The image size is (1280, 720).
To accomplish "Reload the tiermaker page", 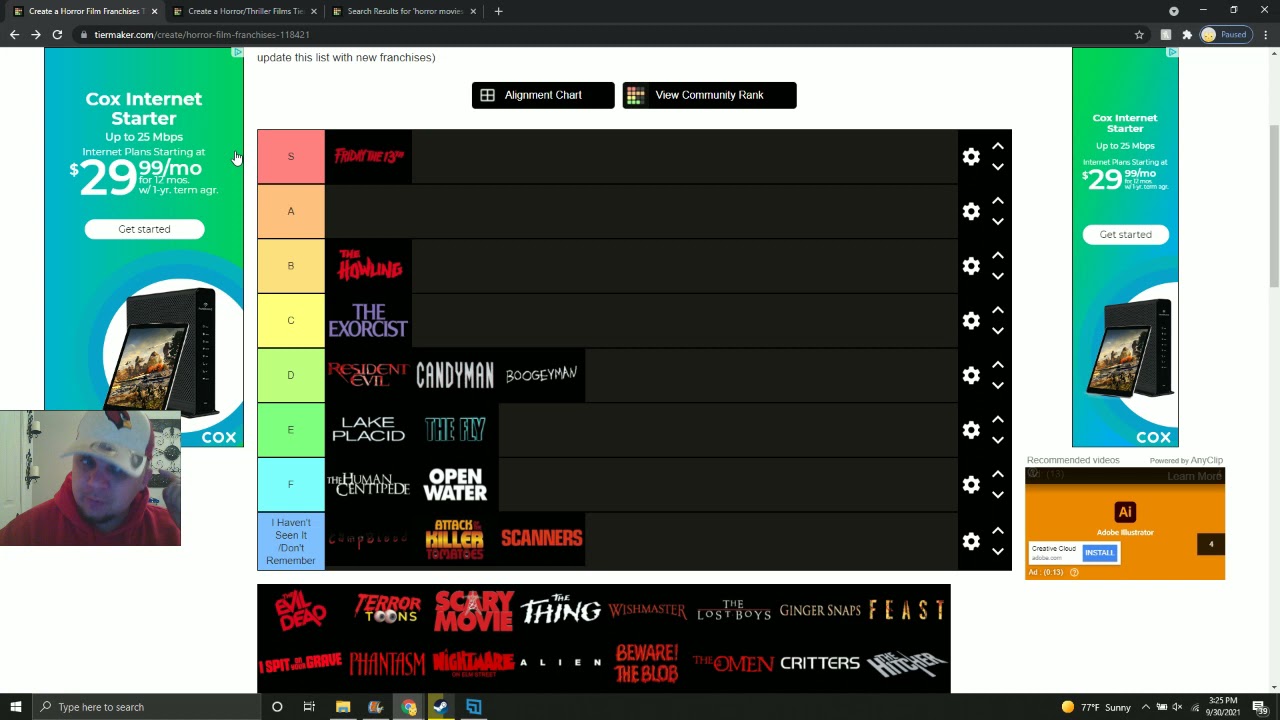I will click(x=57, y=34).
